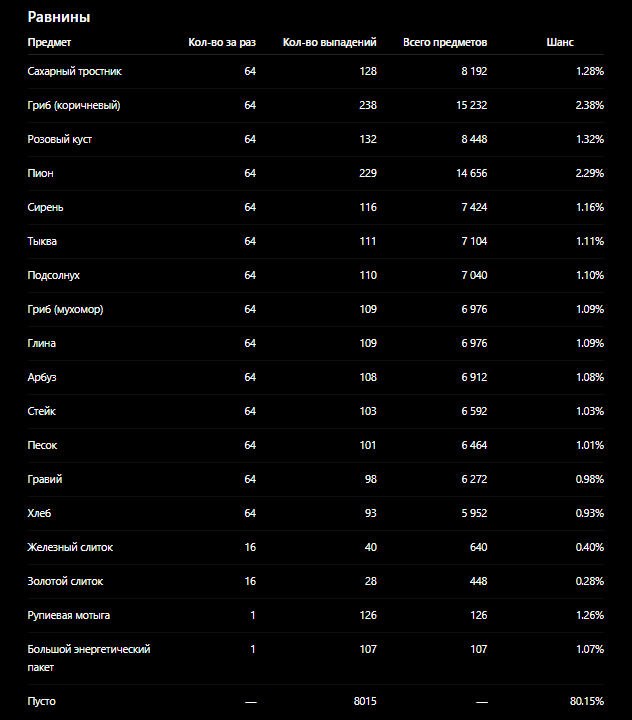Click the Предмет column header

coord(49,42)
